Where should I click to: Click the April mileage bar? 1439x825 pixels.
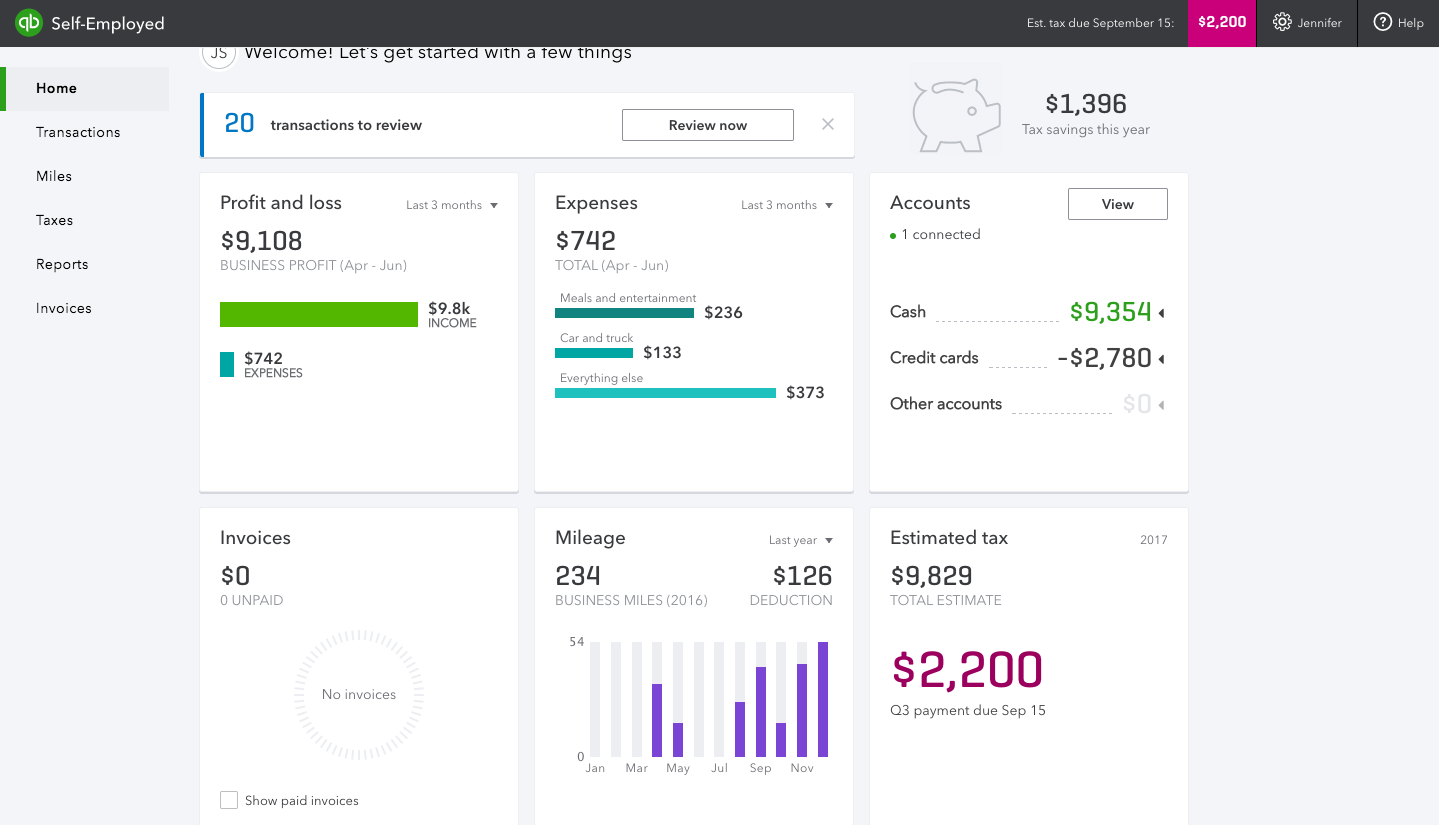point(657,720)
